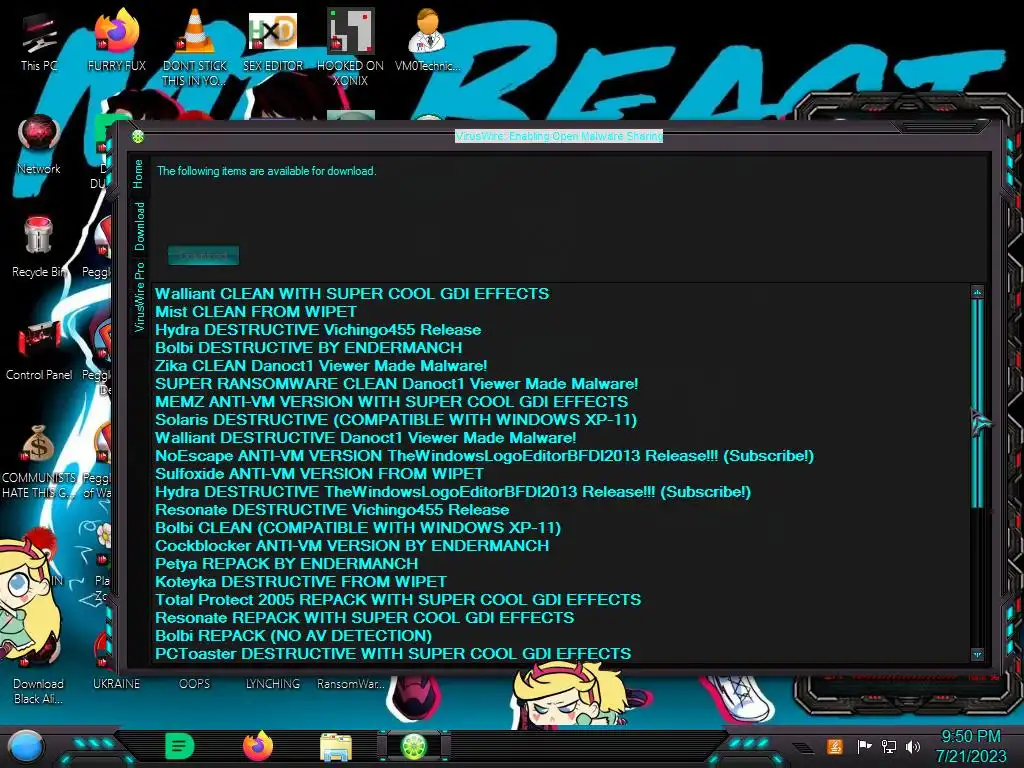1024x768 pixels.
Task: Open the money bag desktop icon
Action: tap(39, 461)
